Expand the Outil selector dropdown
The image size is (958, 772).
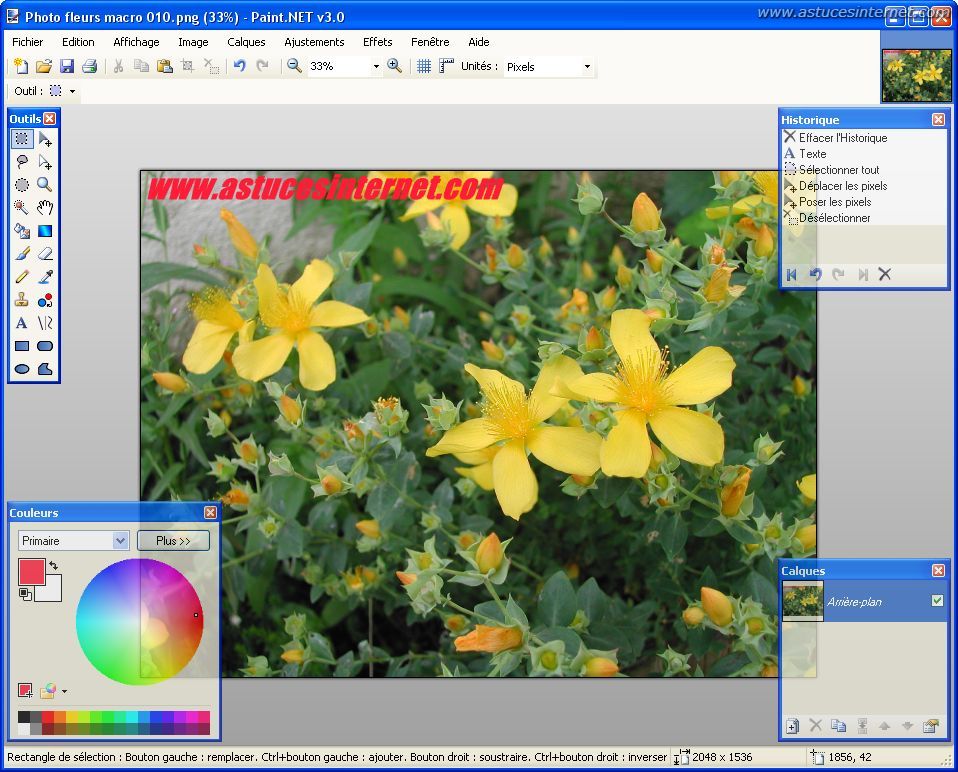72,92
